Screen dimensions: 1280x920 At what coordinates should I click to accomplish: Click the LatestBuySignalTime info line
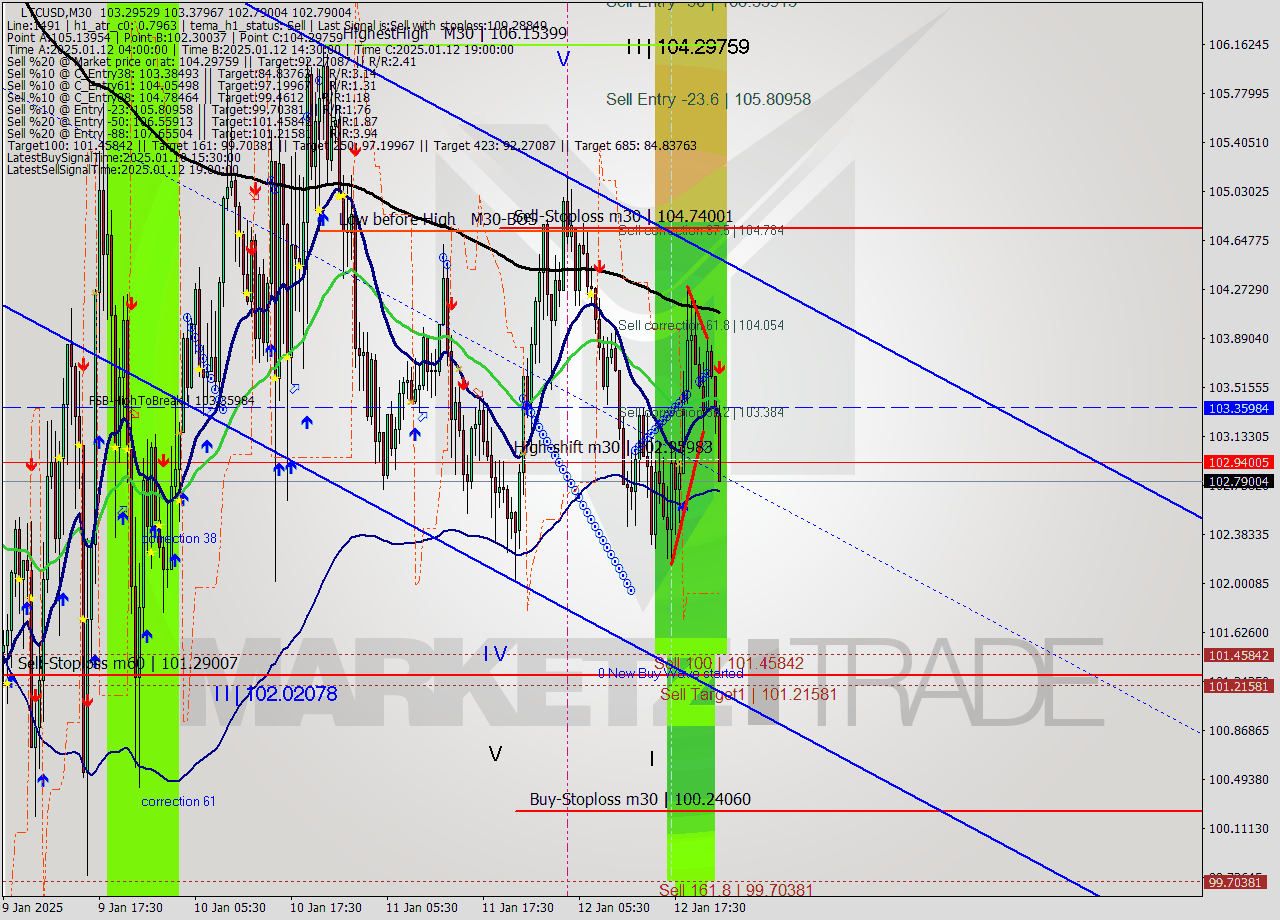pos(123,157)
